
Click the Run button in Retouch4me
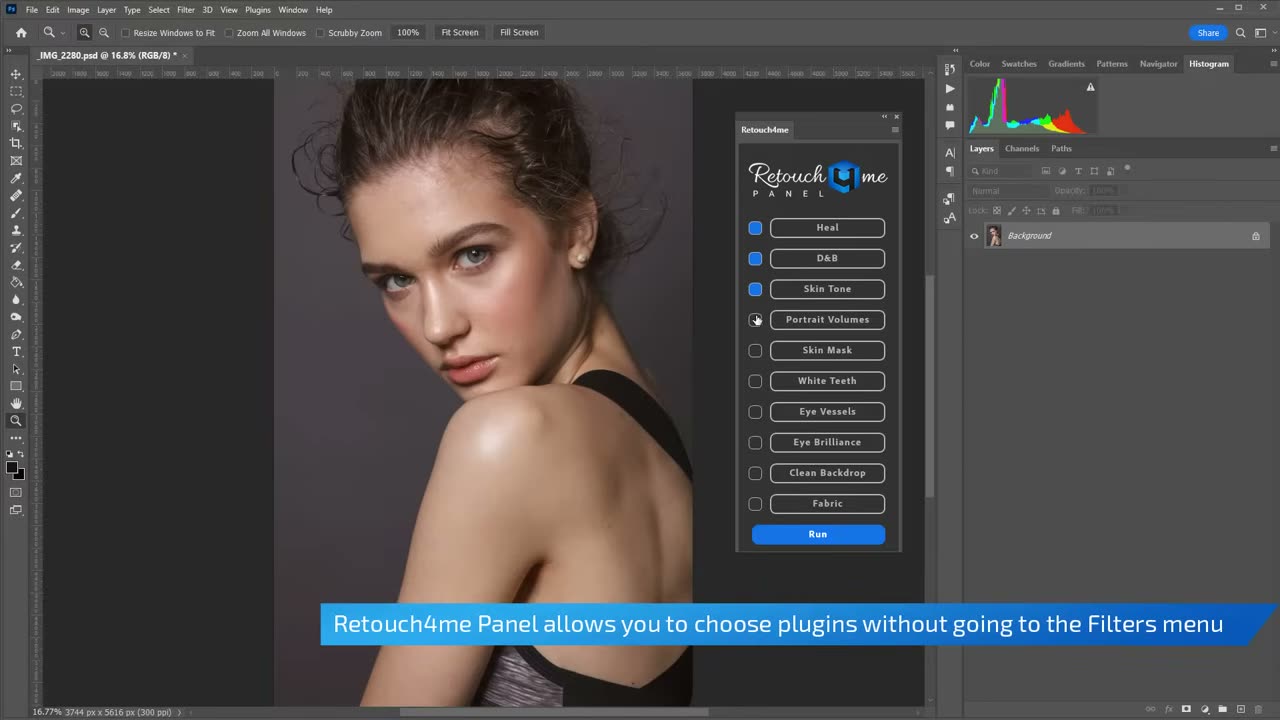[x=818, y=535]
